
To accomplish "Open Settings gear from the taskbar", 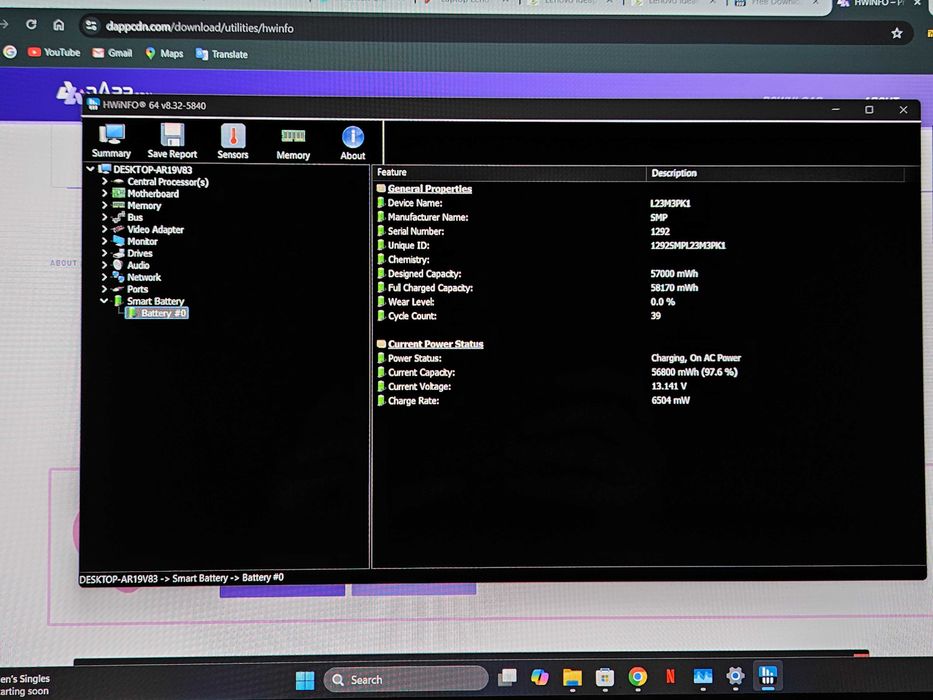I will coord(735,676).
